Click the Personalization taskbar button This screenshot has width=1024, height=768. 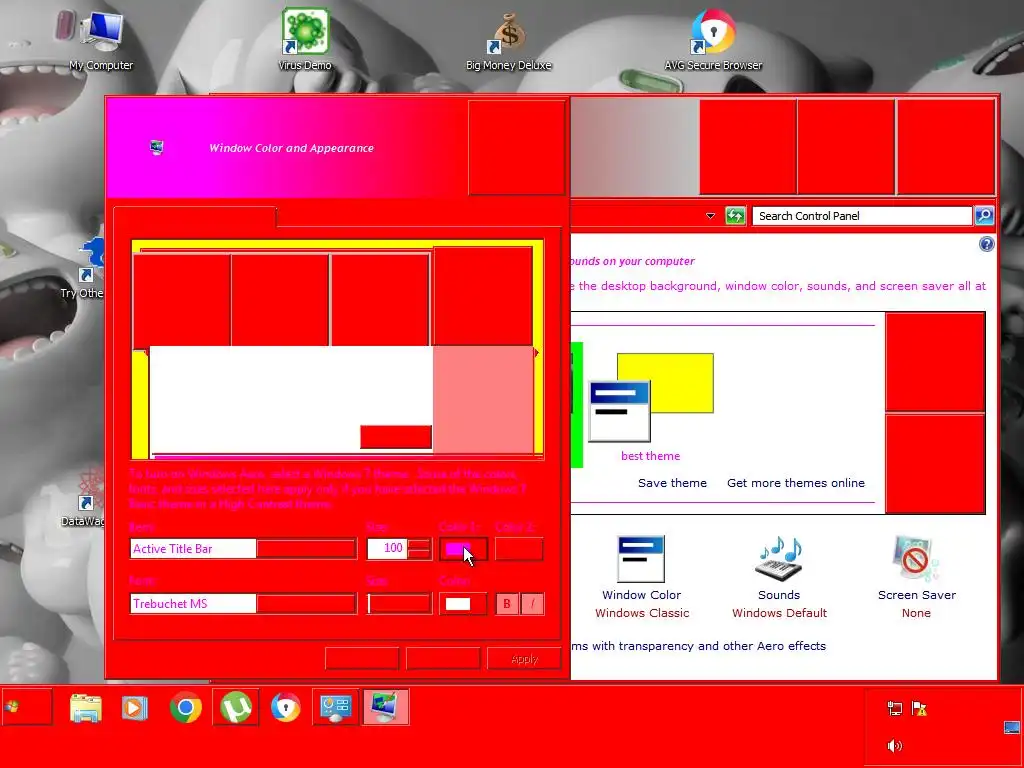tap(385, 707)
